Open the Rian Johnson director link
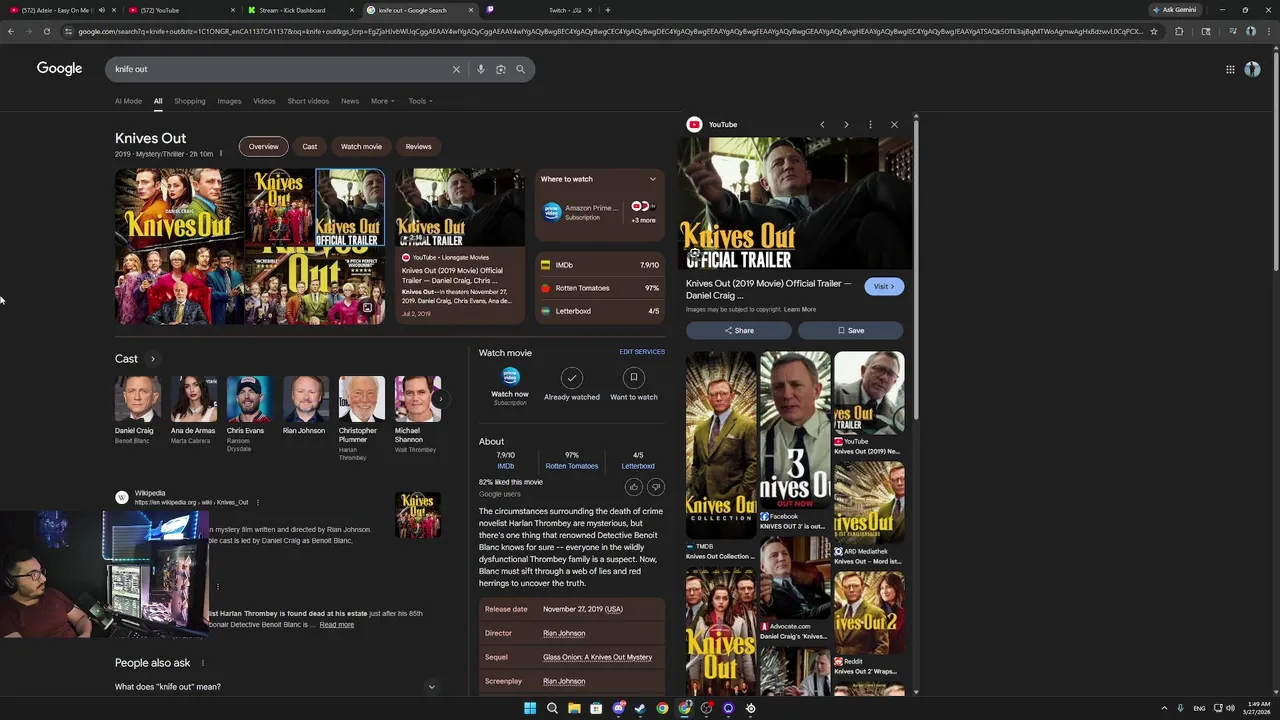 point(564,633)
